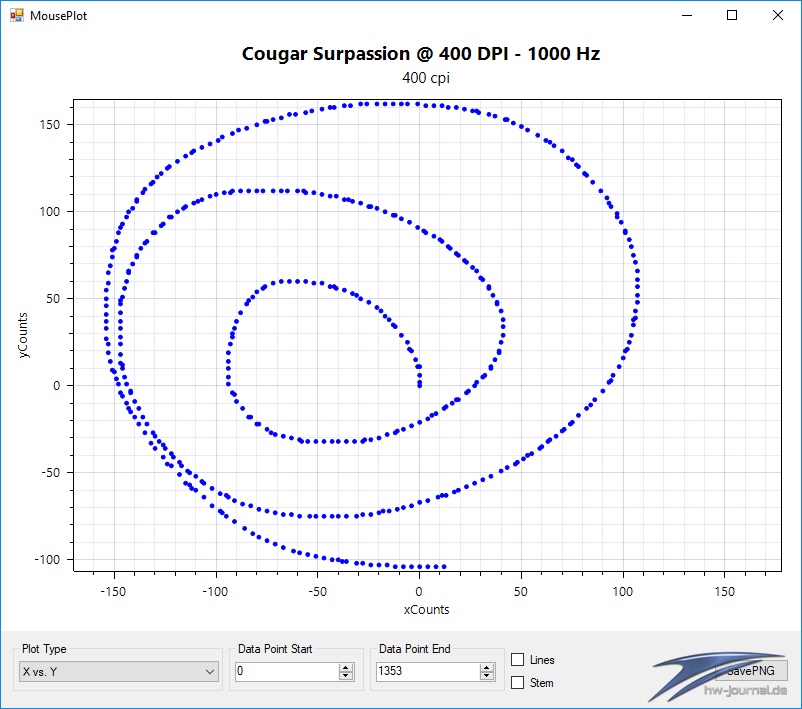
Task: Click x-axis tick label -150
Action: click(113, 592)
